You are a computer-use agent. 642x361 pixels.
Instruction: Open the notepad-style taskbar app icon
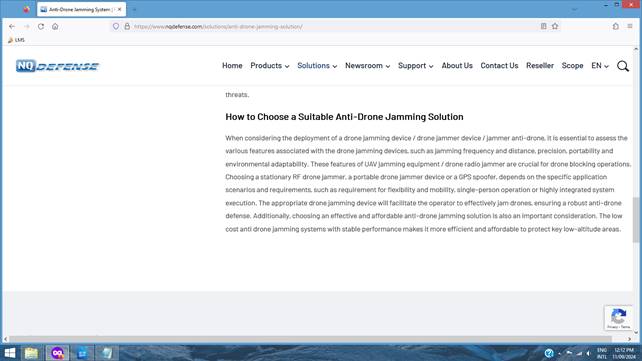(x=107, y=353)
